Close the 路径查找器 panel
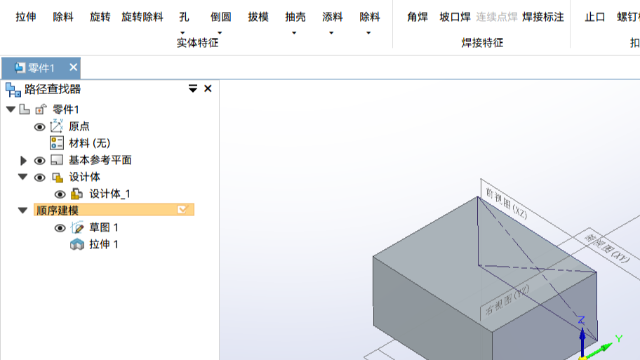640x360 pixels. tap(208, 89)
